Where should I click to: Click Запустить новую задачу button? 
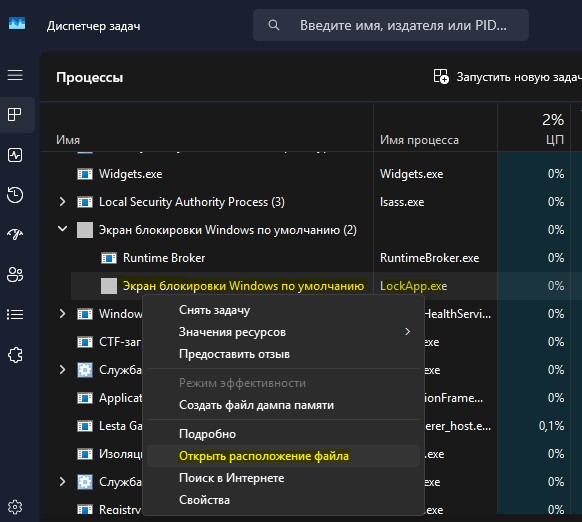[x=507, y=77]
